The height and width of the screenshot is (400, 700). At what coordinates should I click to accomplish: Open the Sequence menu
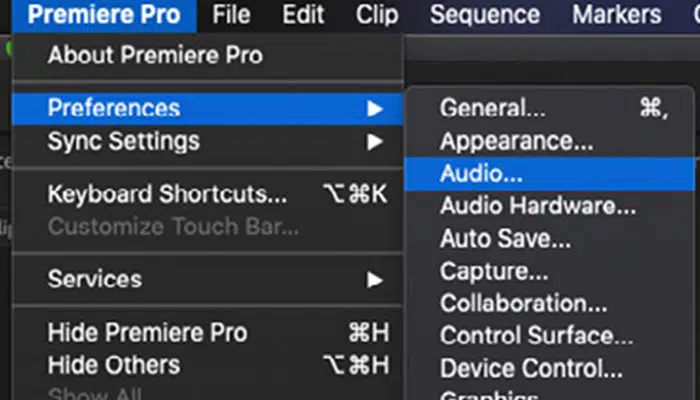click(485, 15)
